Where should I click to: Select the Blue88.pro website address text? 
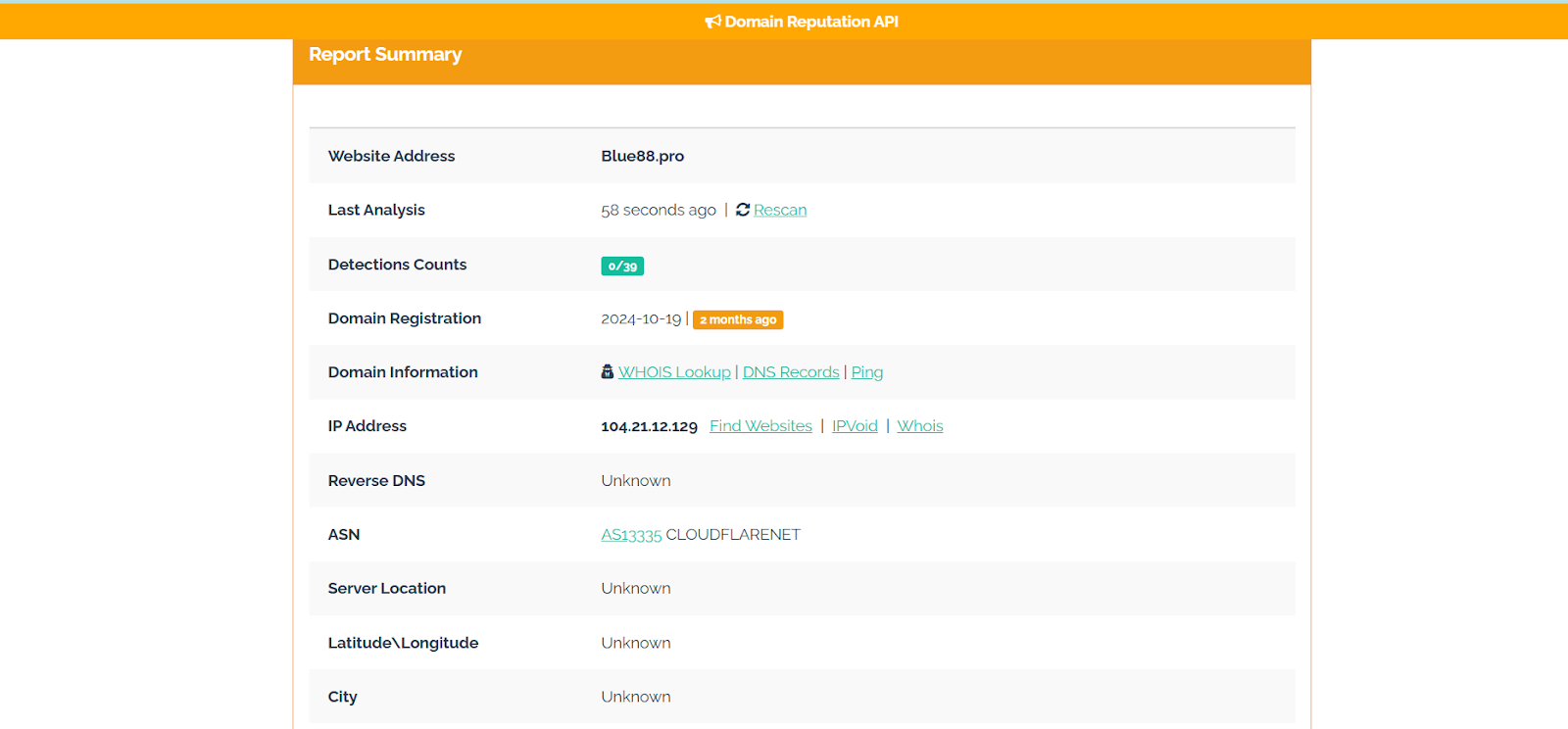click(x=643, y=156)
